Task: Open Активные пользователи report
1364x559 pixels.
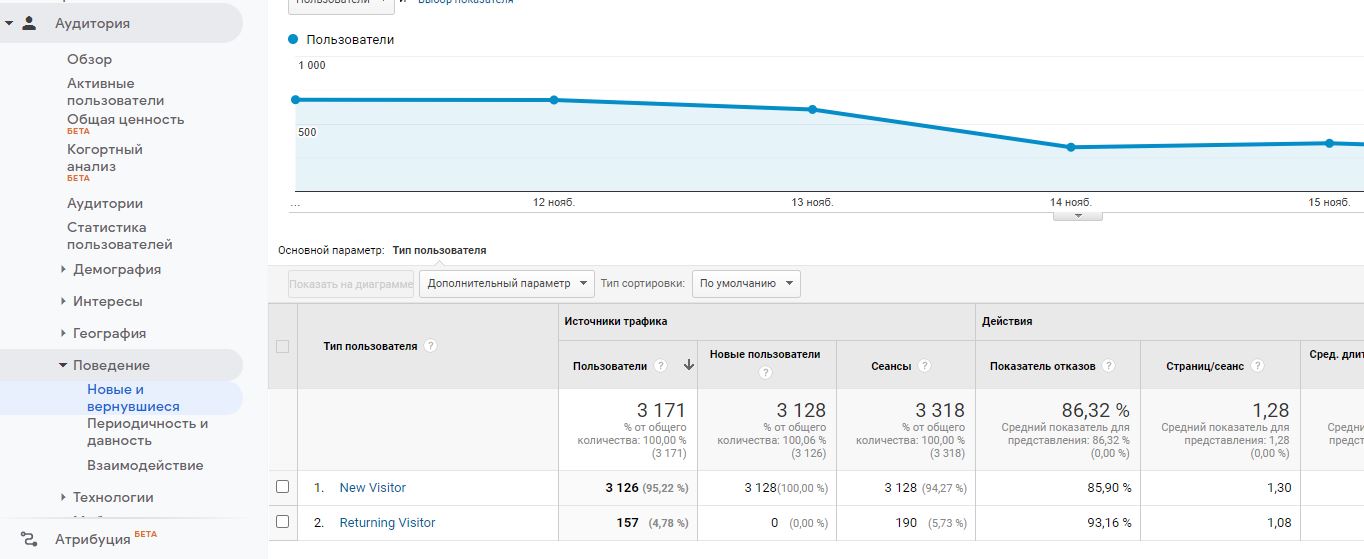Action: click(115, 92)
